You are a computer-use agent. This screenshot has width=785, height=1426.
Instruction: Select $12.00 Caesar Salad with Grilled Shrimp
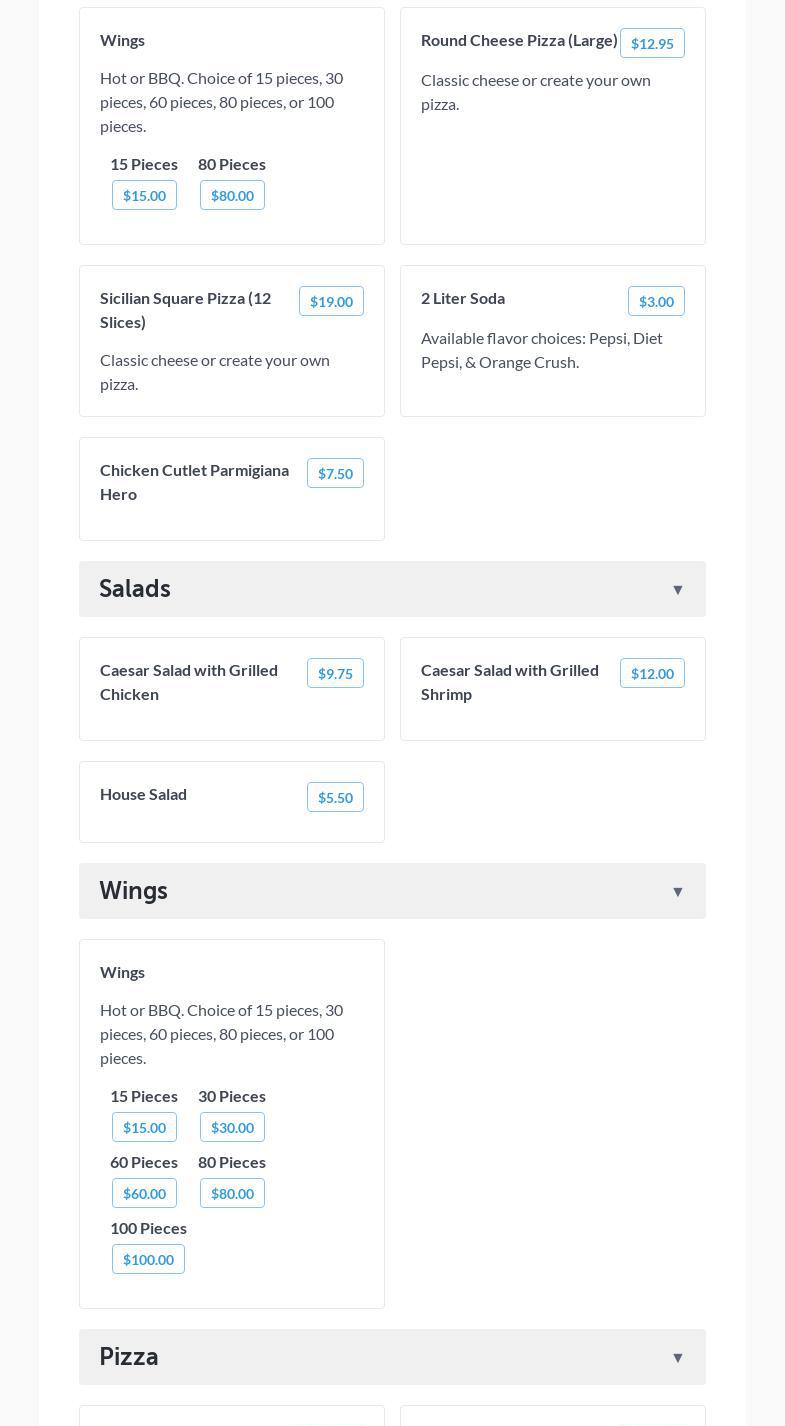click(652, 673)
